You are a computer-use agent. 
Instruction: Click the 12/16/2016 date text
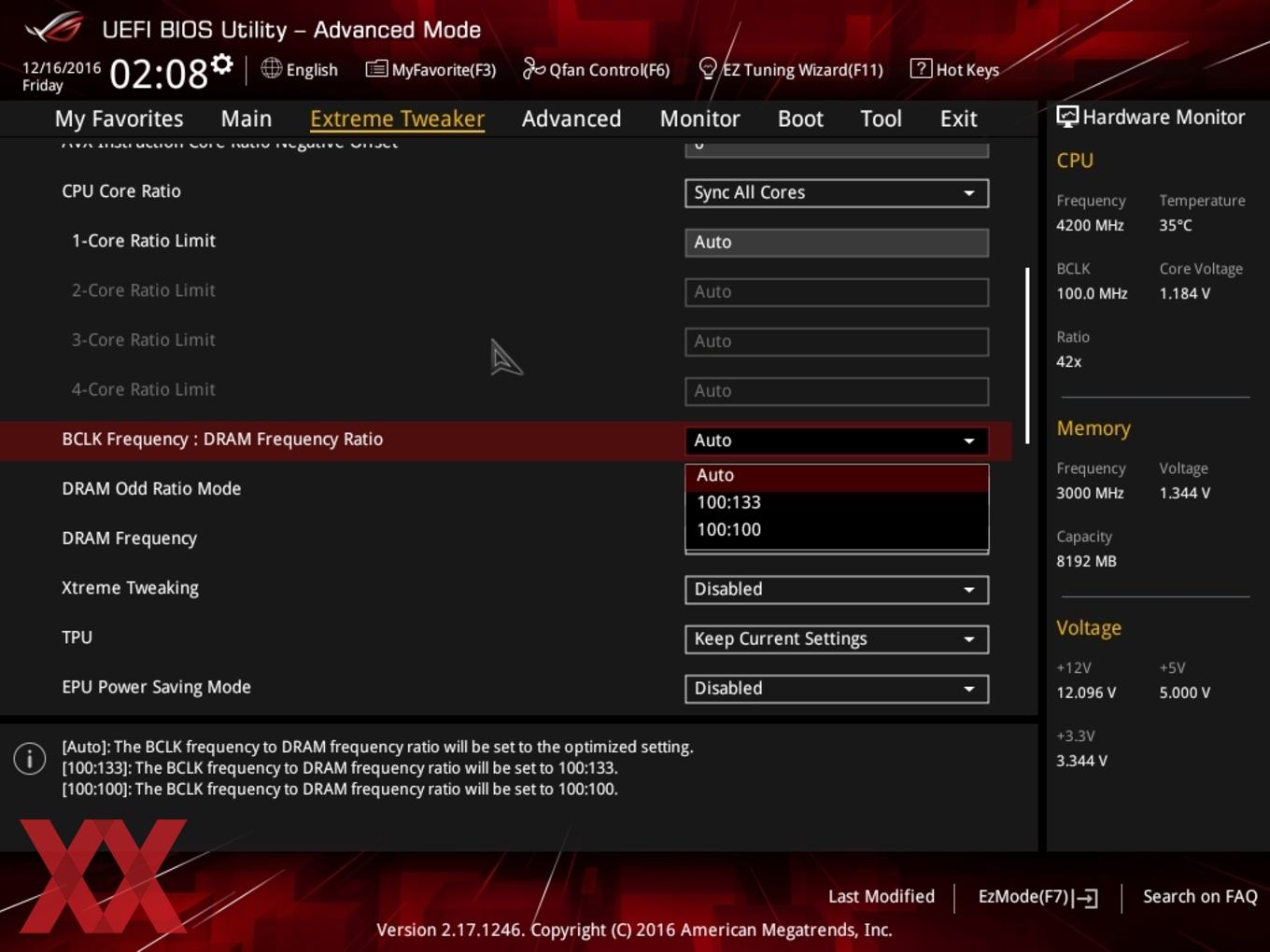(62, 68)
